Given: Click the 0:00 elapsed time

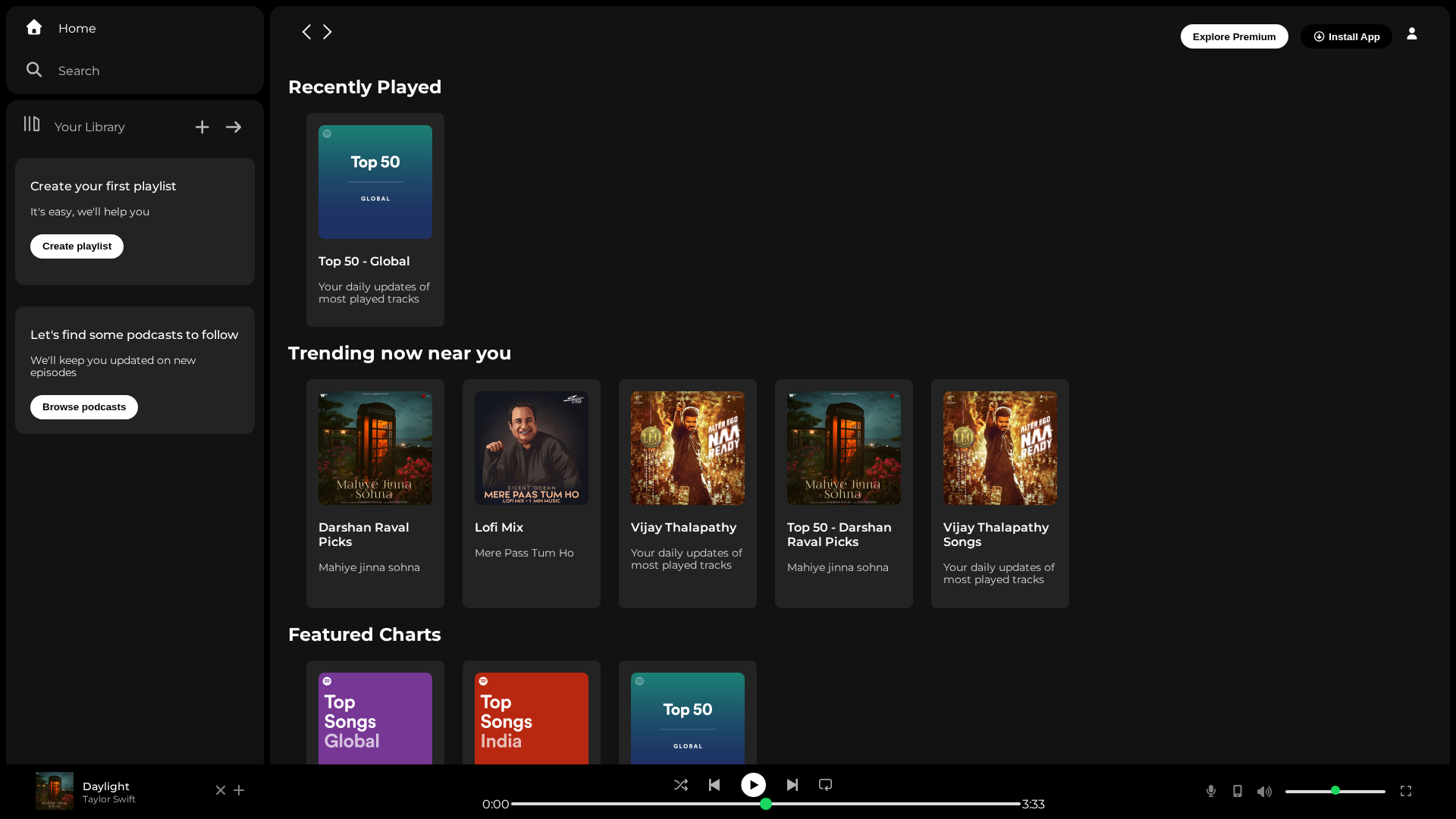Looking at the screenshot, I should [496, 804].
